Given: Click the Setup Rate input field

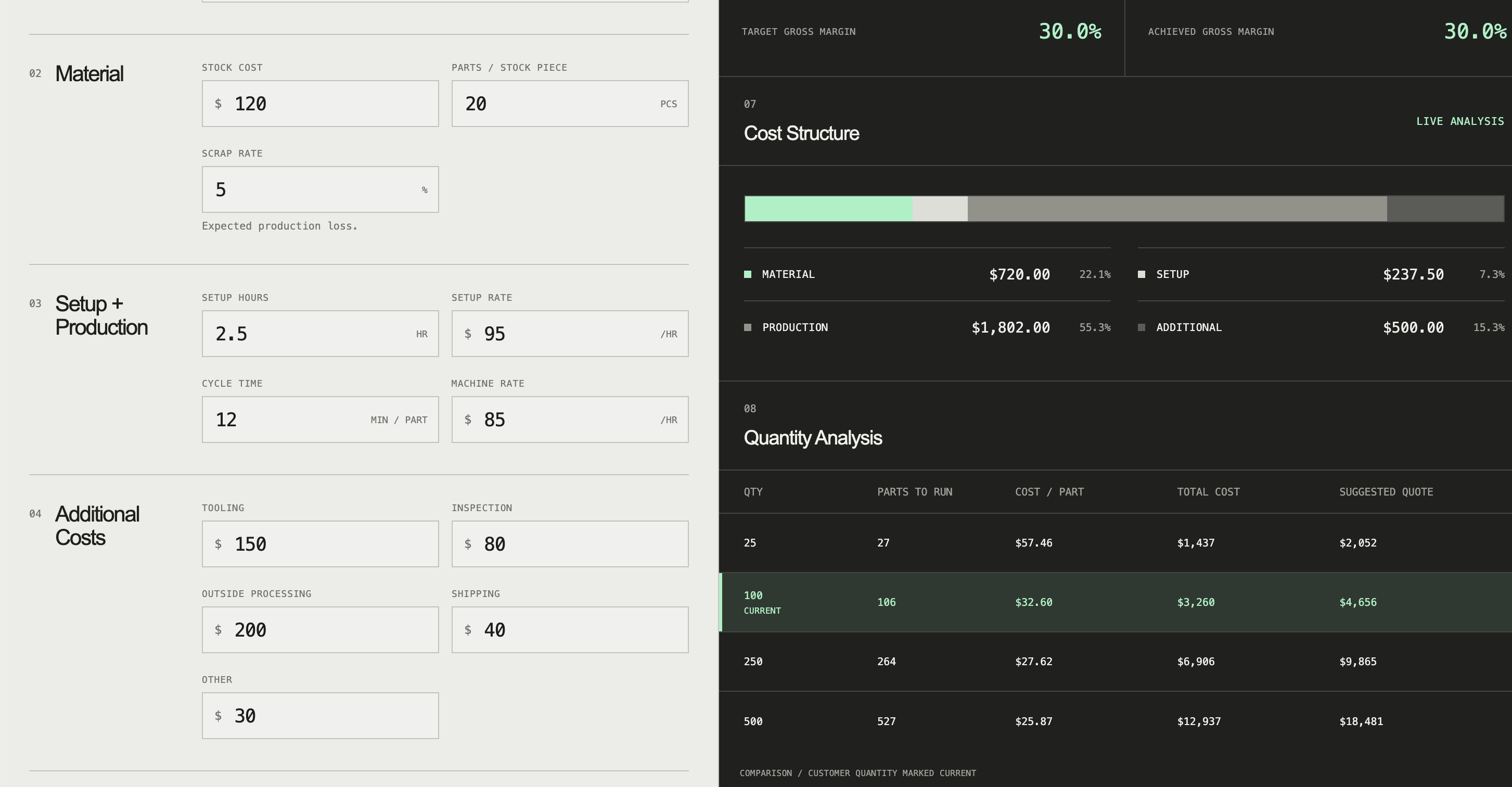Looking at the screenshot, I should 569,334.
